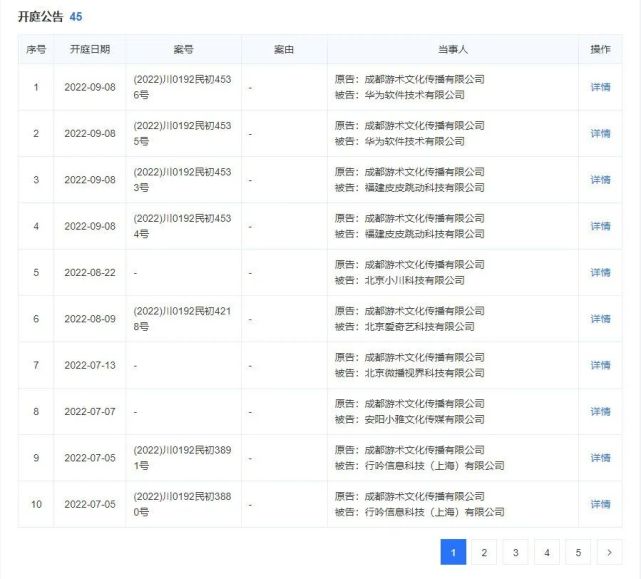Viewport: 641px width, 579px height.
Task: Open 详情 for the 2022-07-13 hearing
Action: [600, 365]
